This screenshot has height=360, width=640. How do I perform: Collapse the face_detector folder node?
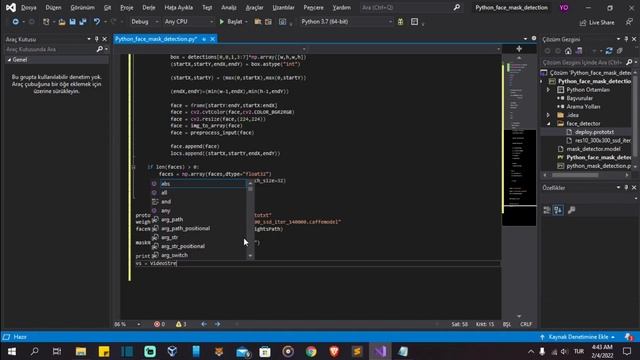click(549, 124)
